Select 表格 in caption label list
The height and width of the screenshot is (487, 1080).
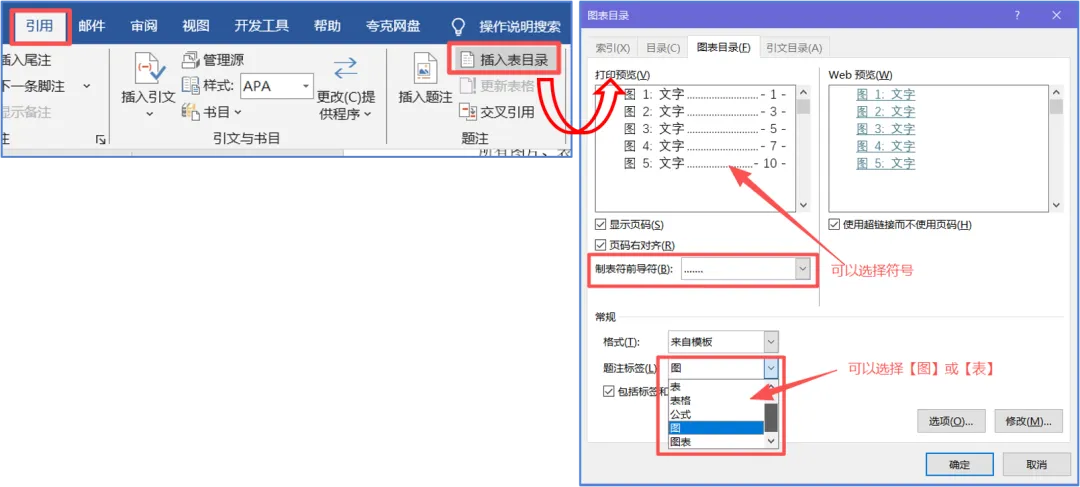[x=716, y=400]
